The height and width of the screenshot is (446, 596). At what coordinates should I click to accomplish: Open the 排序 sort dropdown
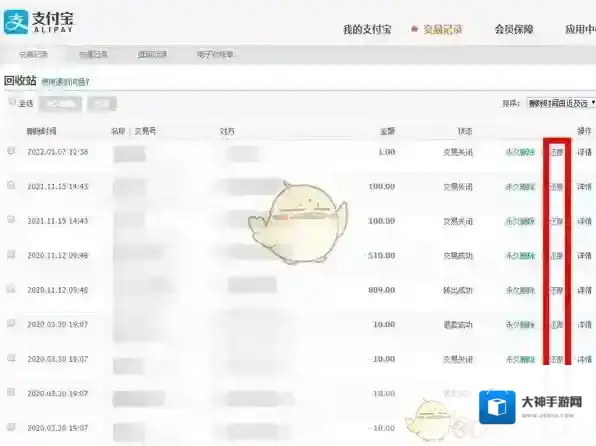(561, 103)
